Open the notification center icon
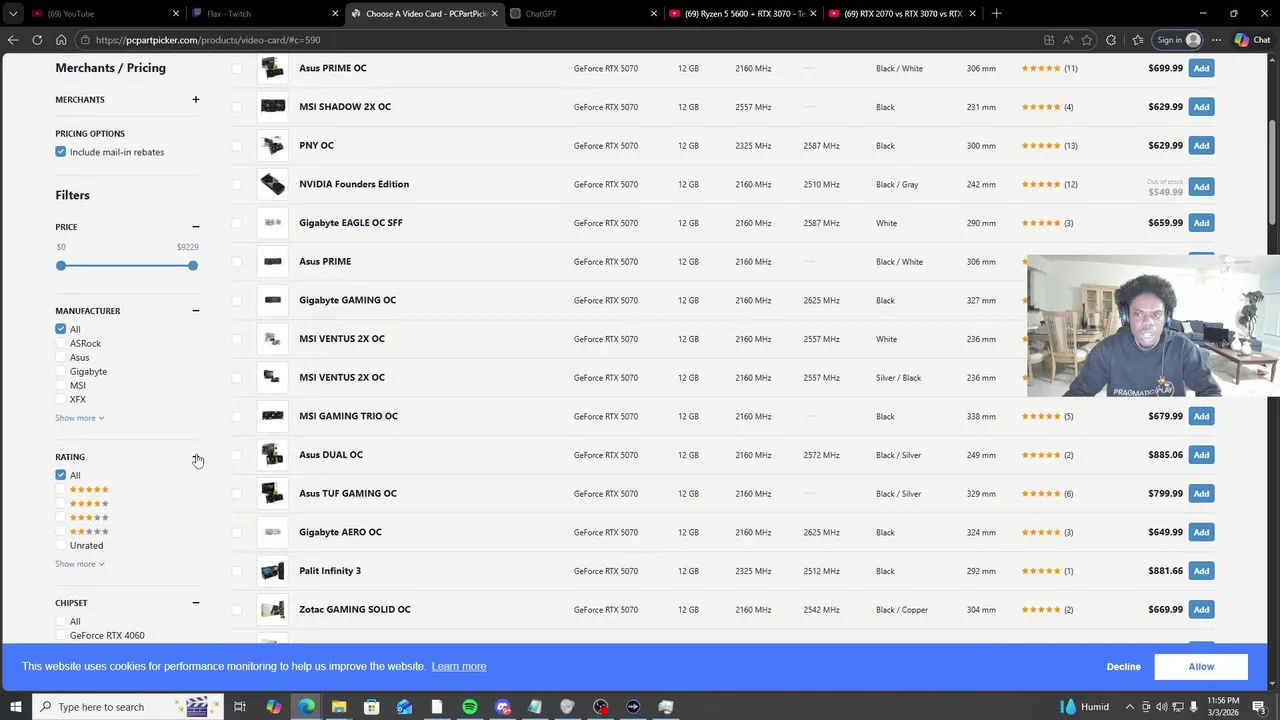1280x720 pixels. point(1259,707)
